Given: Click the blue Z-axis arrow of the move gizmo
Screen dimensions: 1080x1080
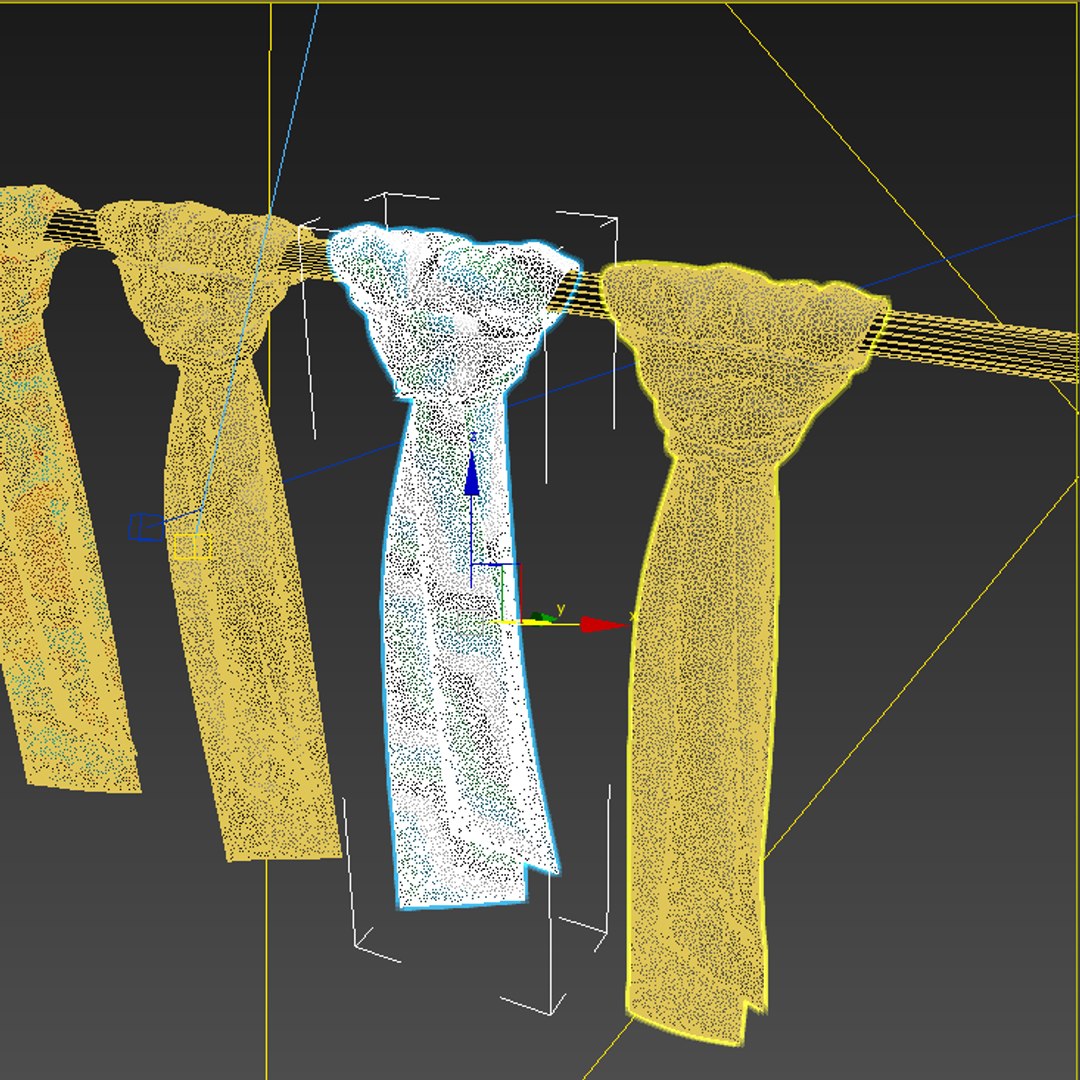Looking at the screenshot, I should 472,473.
